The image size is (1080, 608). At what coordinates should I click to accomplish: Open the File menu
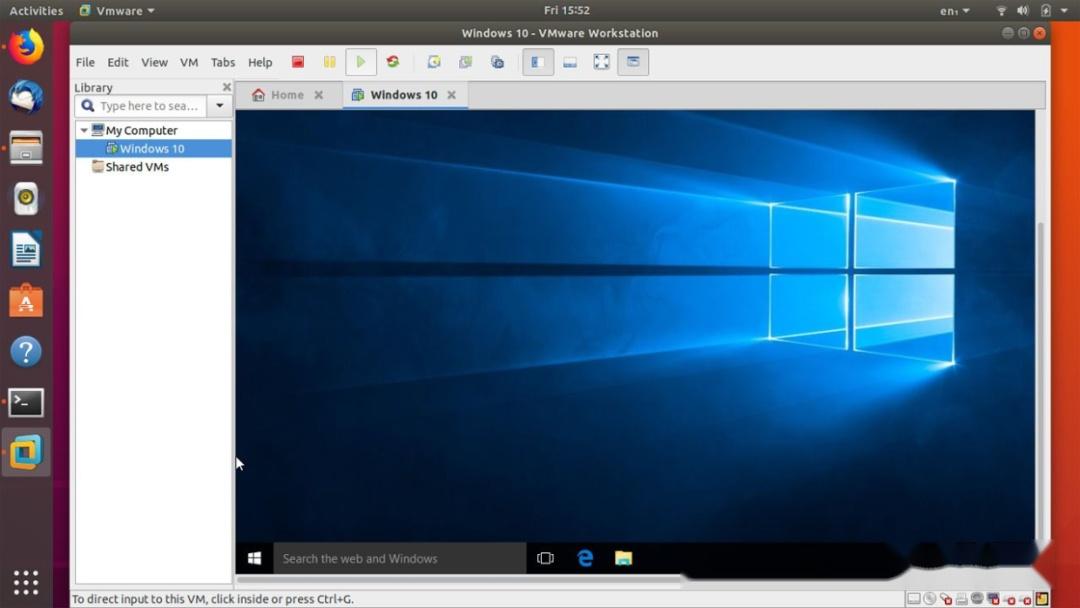coord(85,62)
